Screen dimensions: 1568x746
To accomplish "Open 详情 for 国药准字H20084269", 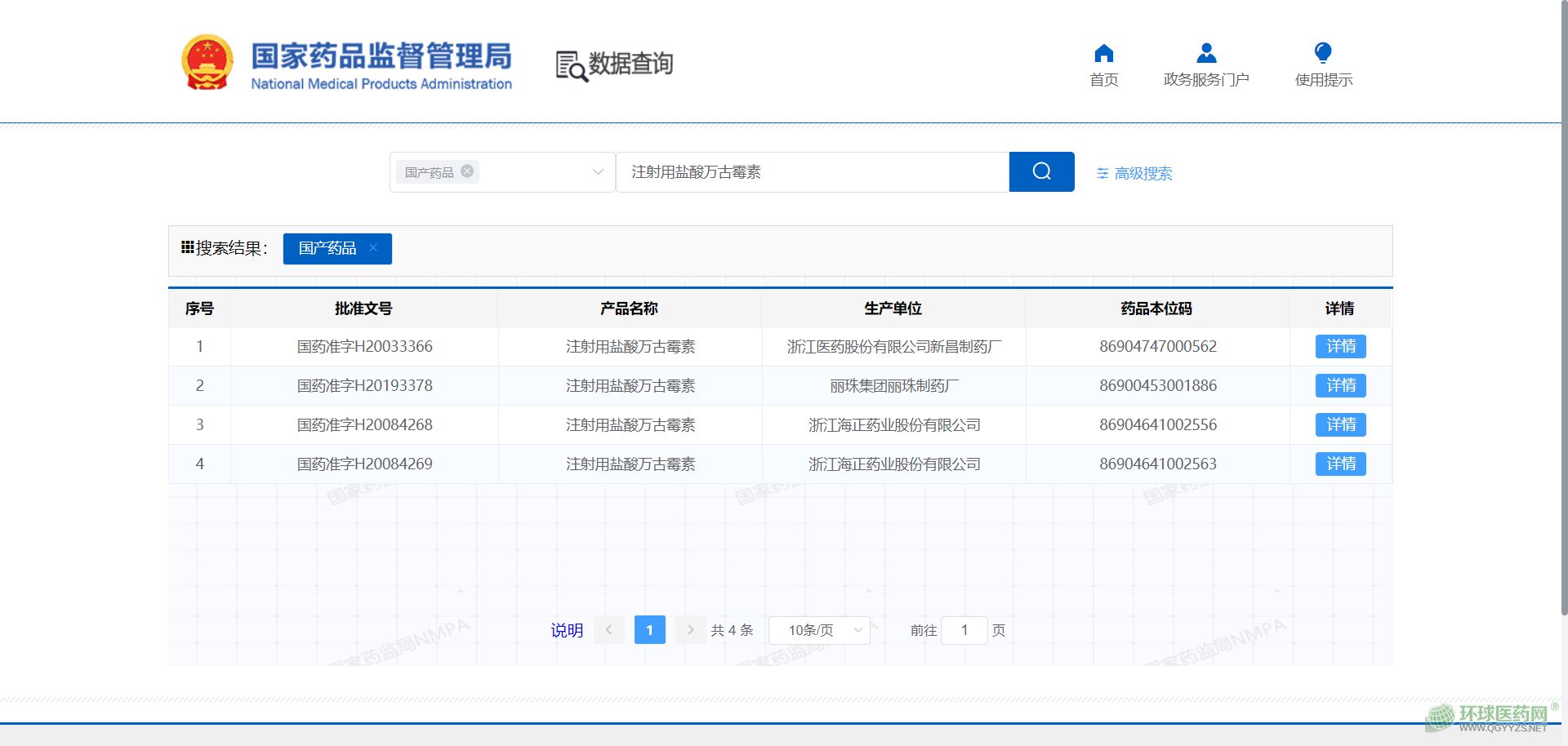I will tap(1340, 464).
